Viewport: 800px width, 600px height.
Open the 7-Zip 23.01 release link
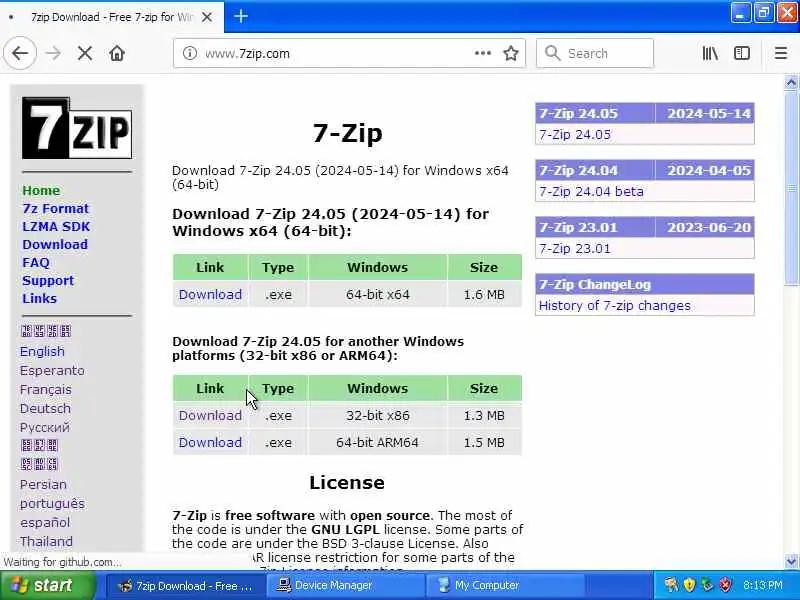click(575, 248)
